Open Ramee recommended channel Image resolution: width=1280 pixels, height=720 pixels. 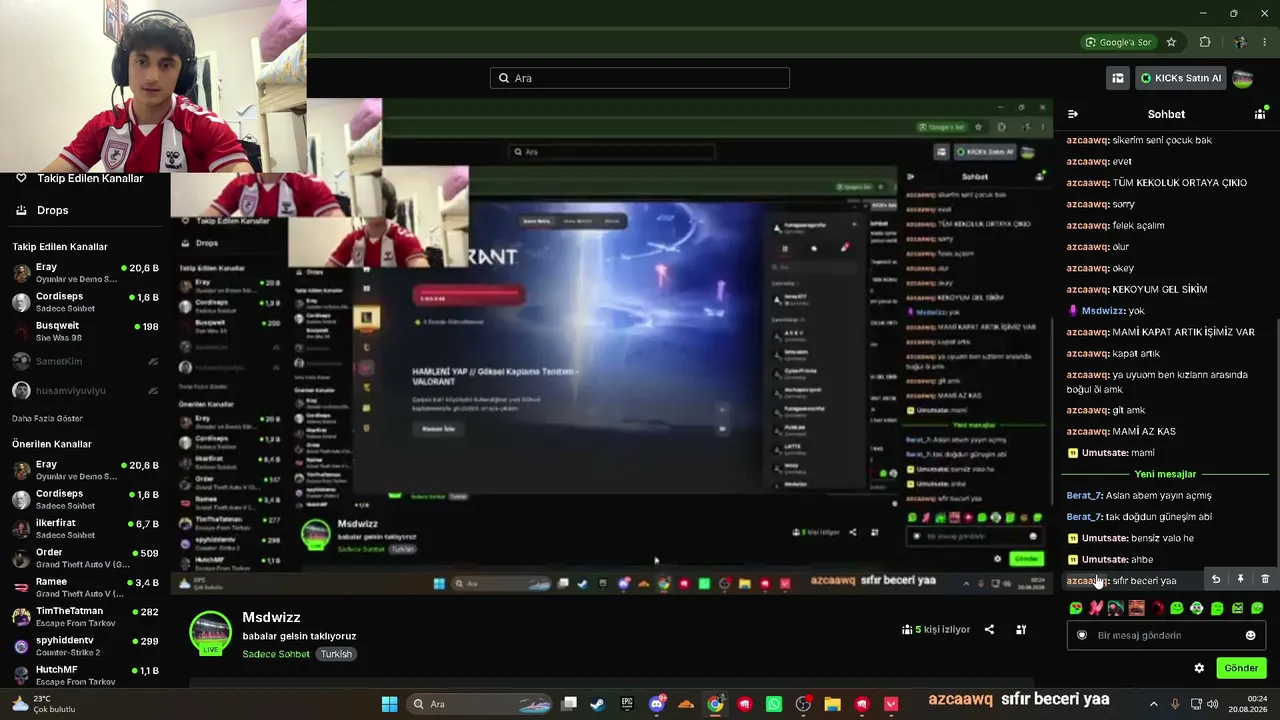click(x=85, y=587)
